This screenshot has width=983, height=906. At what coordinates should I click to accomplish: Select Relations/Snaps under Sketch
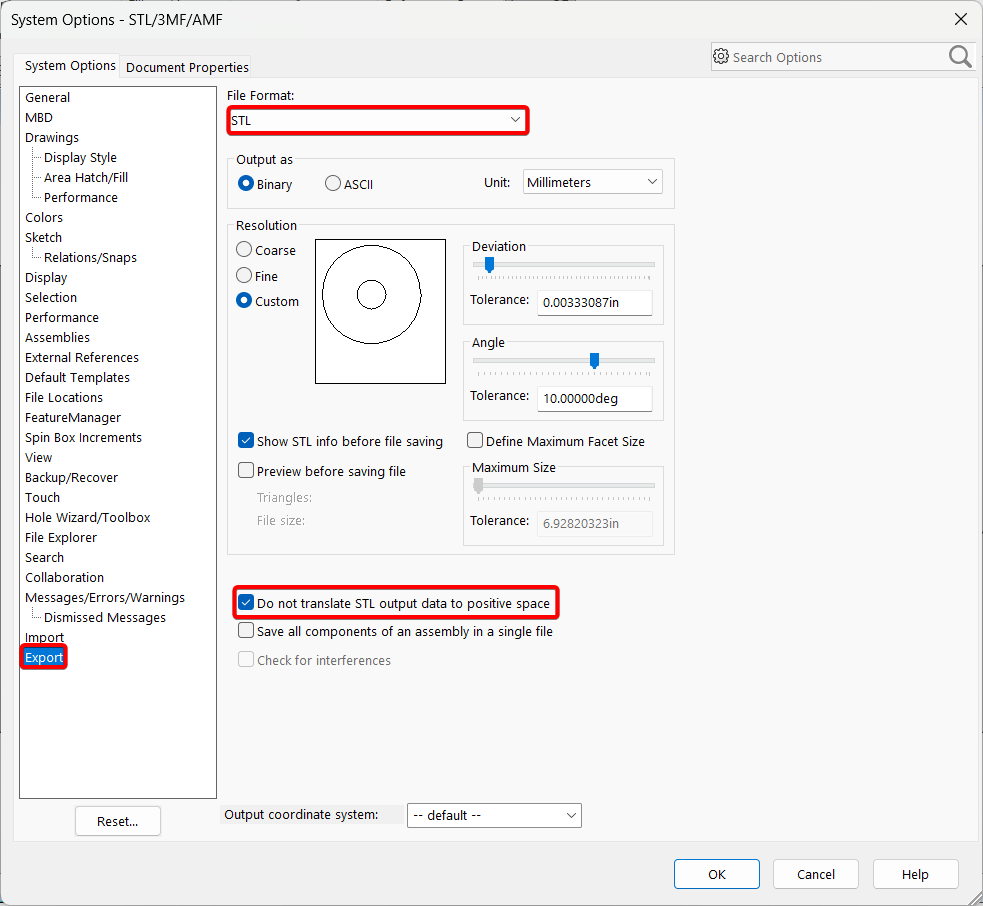click(90, 258)
